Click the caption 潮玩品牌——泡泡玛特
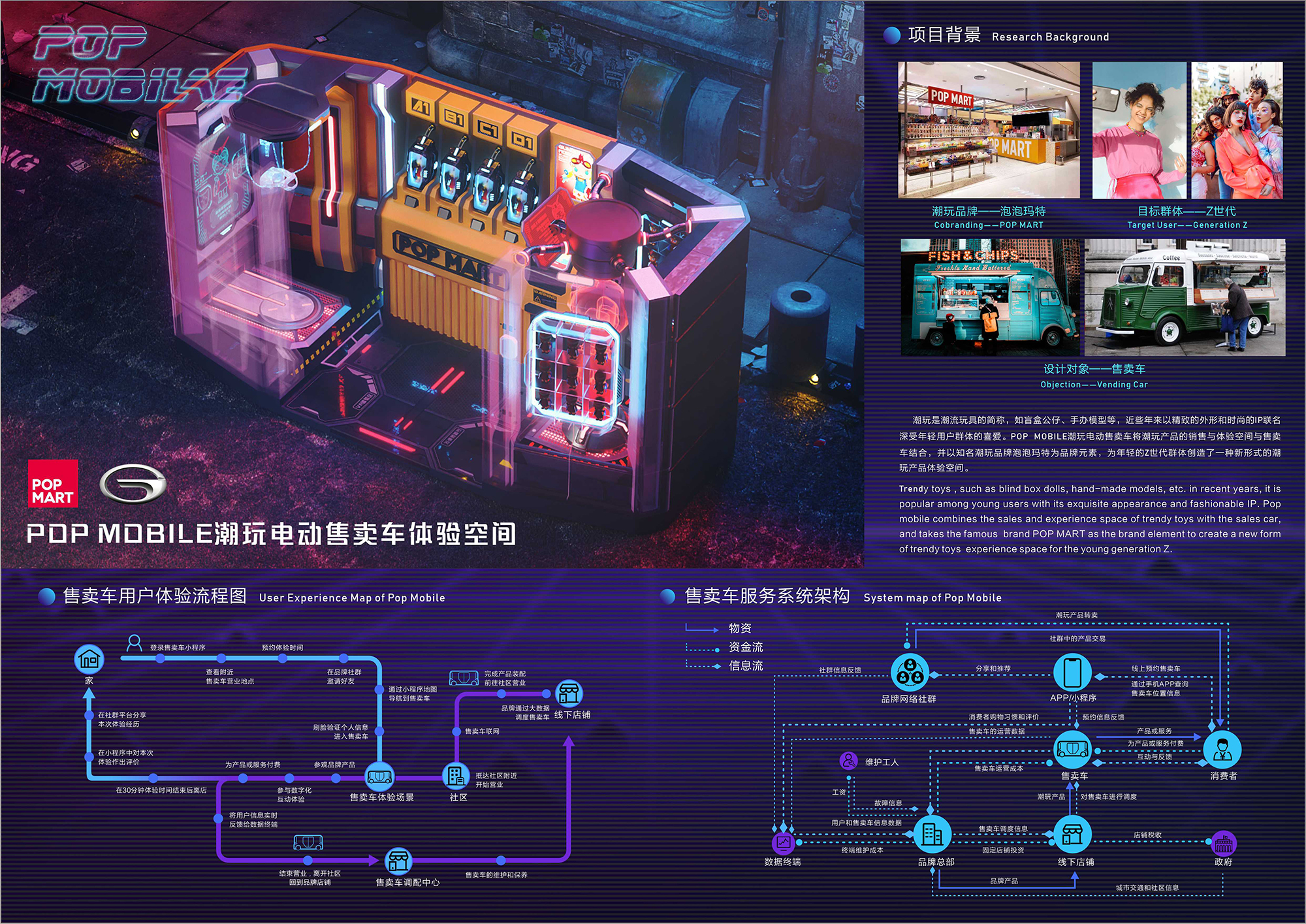The image size is (1306, 924). (989, 211)
